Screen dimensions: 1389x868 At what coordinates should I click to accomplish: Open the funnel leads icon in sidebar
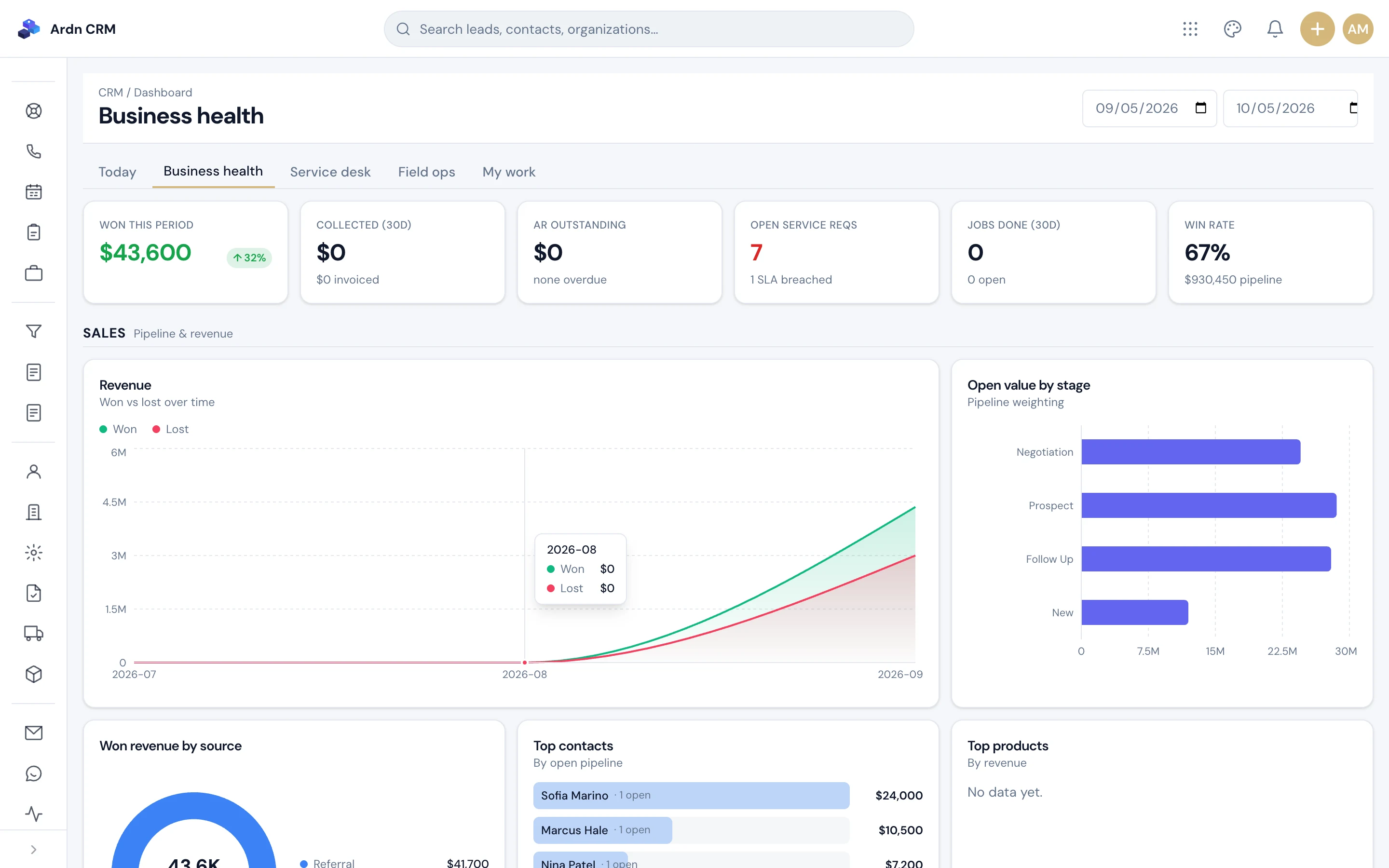[33, 331]
